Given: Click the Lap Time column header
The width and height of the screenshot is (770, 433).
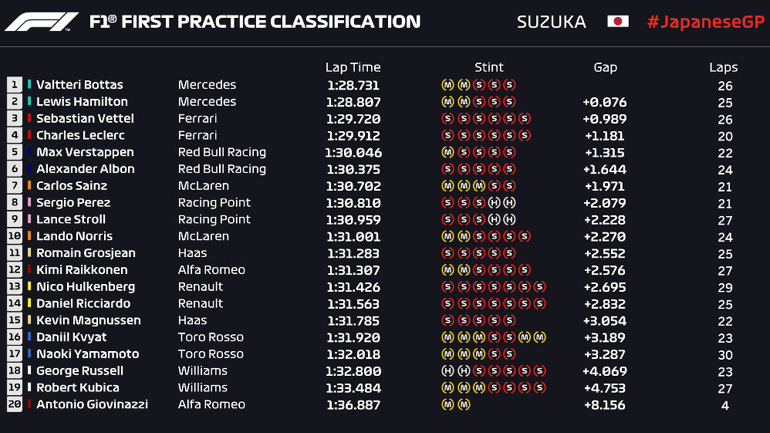Looking at the screenshot, I should (x=353, y=67).
